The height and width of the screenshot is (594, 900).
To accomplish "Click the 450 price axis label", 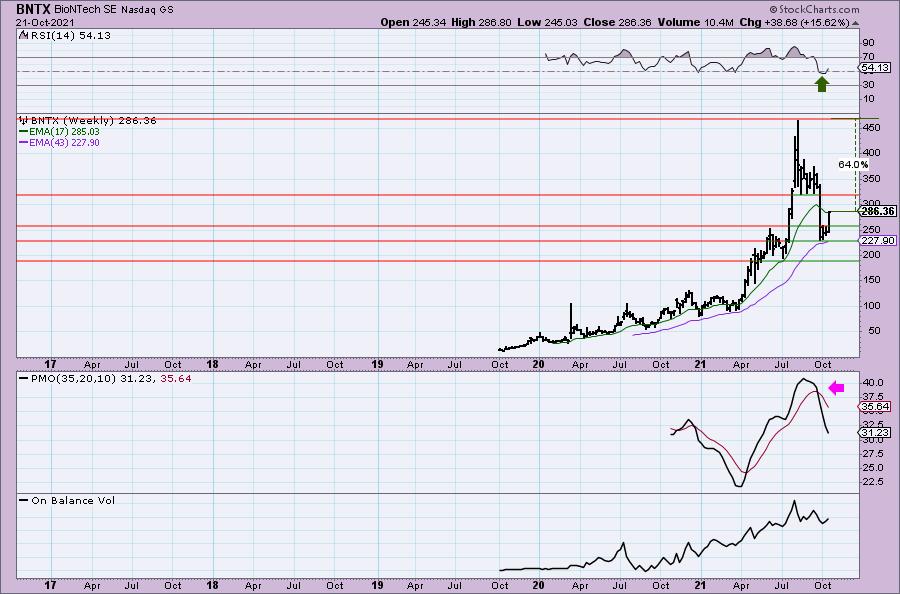I will click(872, 127).
